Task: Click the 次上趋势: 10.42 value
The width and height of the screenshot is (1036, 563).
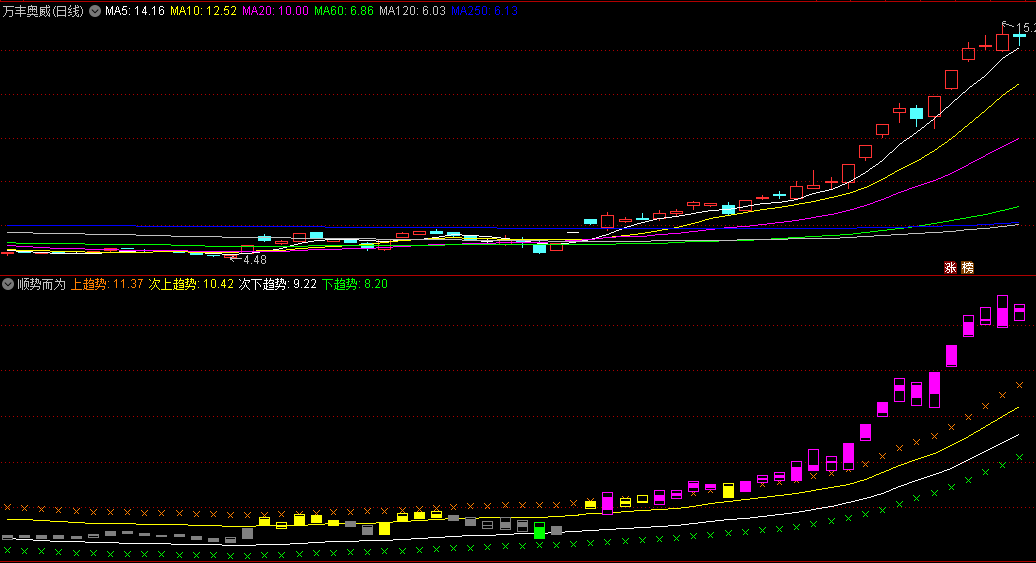Action: tap(191, 284)
